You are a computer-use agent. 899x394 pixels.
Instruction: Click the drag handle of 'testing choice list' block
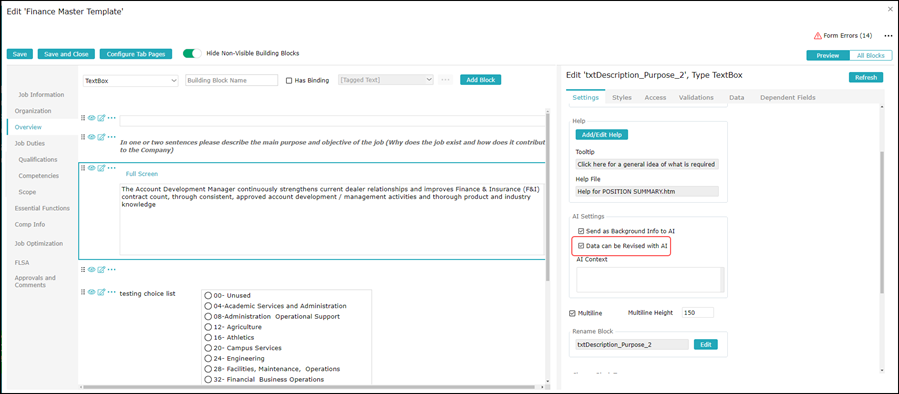(x=83, y=292)
